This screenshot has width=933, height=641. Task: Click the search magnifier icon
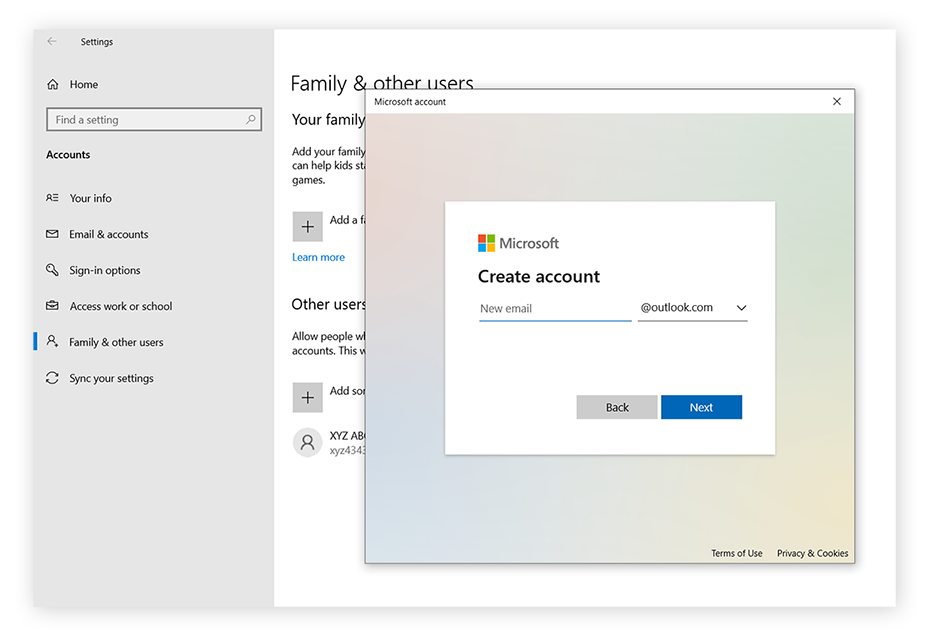click(x=251, y=120)
